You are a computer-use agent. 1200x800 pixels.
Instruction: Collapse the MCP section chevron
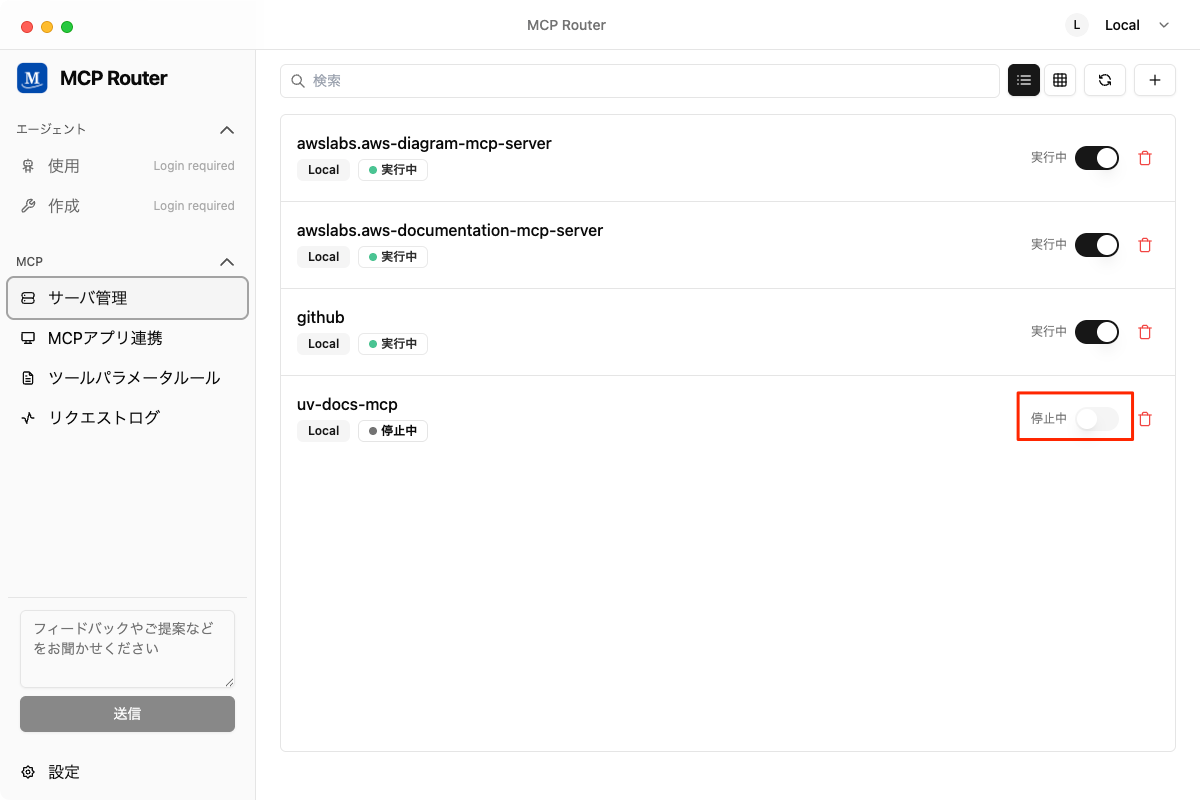[x=227, y=262]
